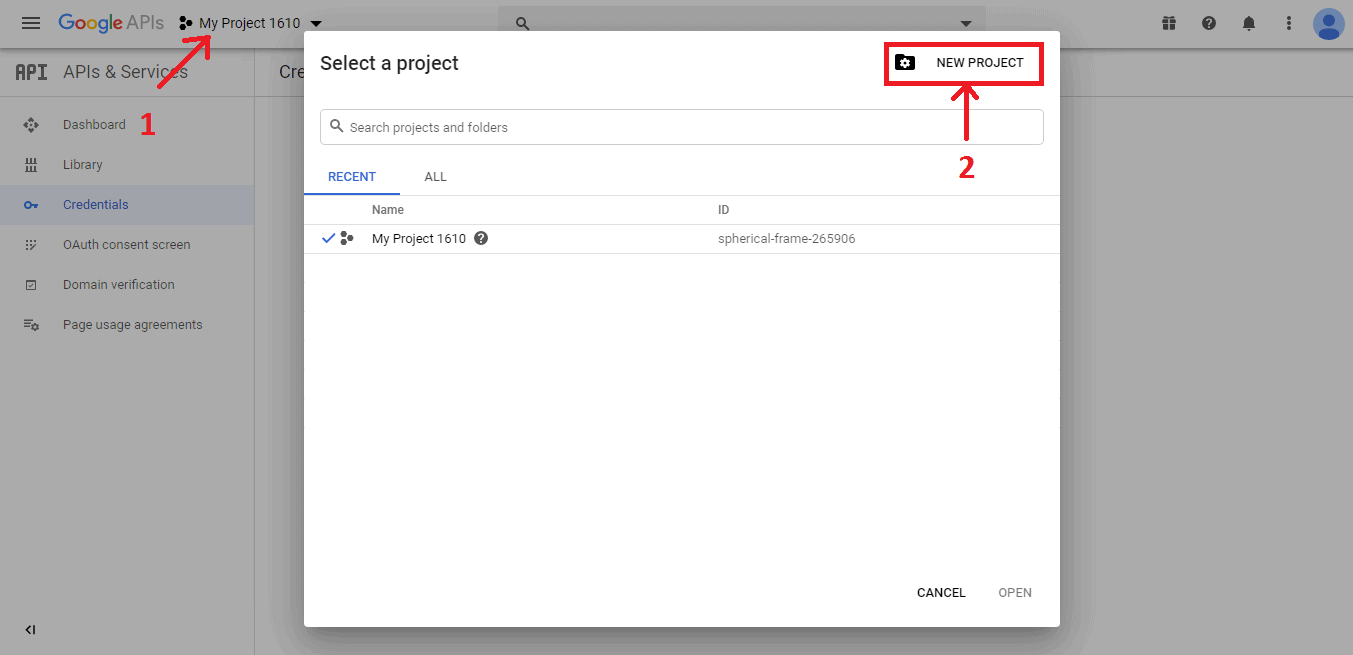Open Page usage agreements
The image size is (1353, 655).
tap(133, 325)
